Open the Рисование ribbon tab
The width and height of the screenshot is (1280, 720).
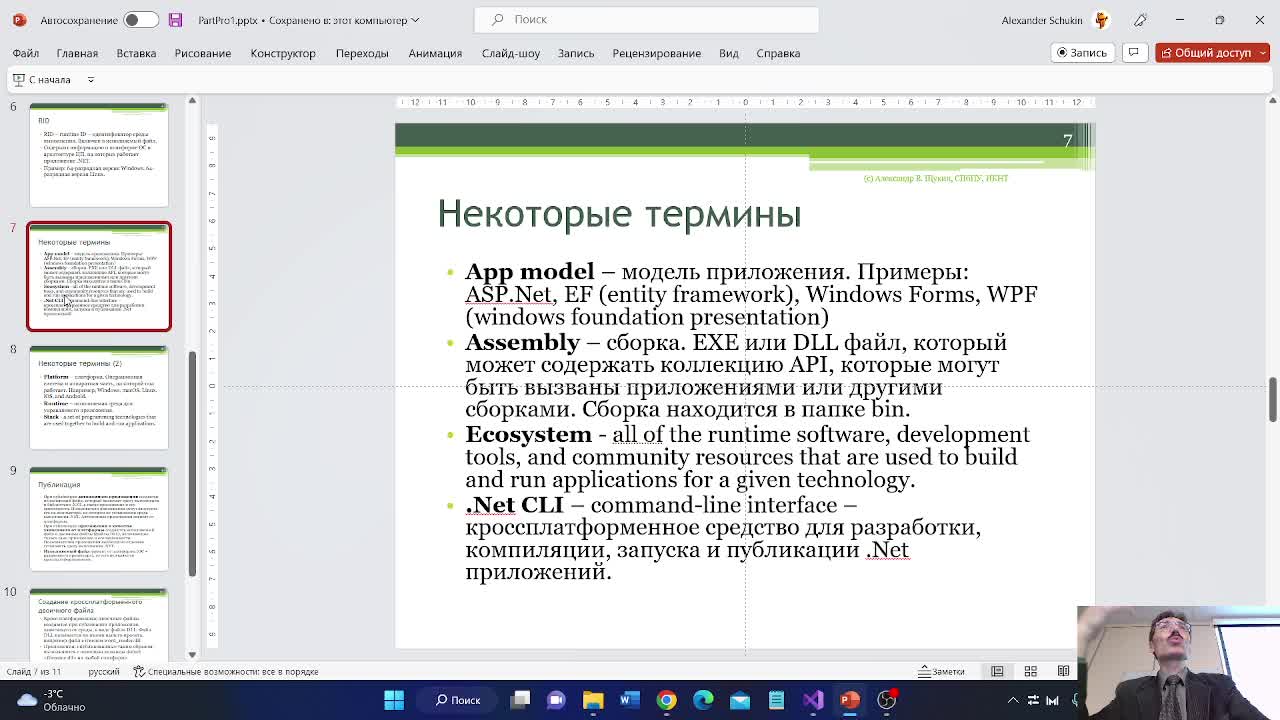(x=202, y=53)
